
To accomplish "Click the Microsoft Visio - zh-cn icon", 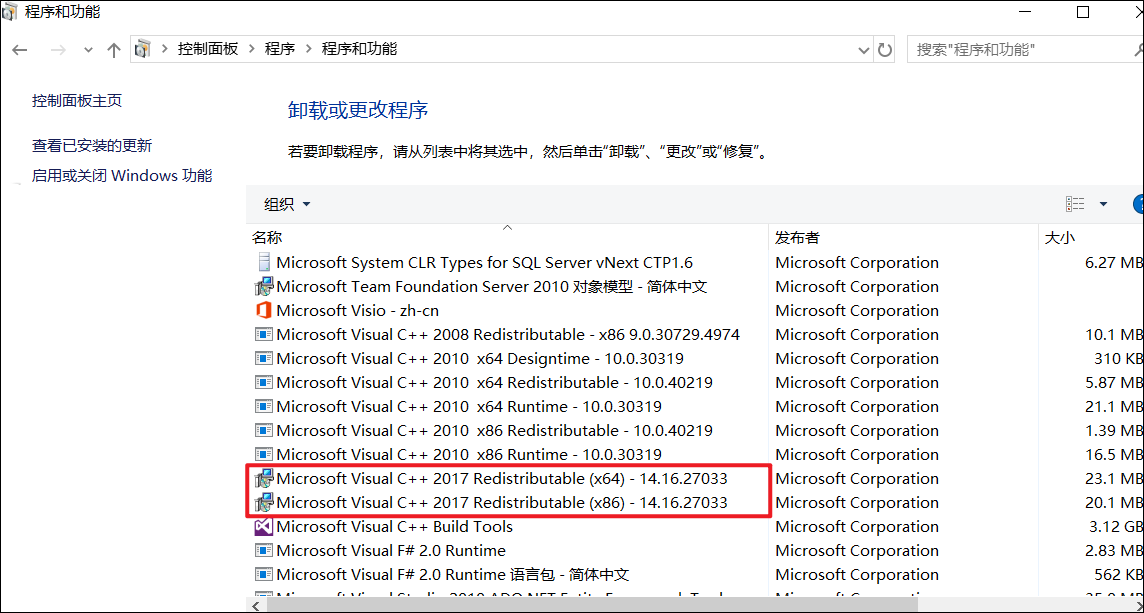I will point(264,311).
